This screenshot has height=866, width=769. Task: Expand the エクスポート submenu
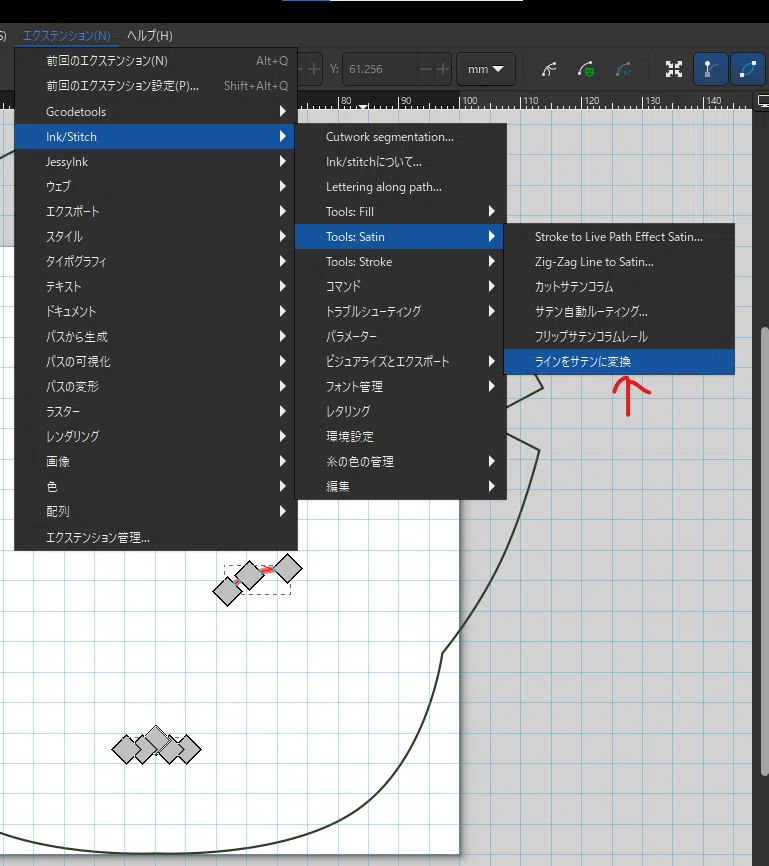point(156,212)
